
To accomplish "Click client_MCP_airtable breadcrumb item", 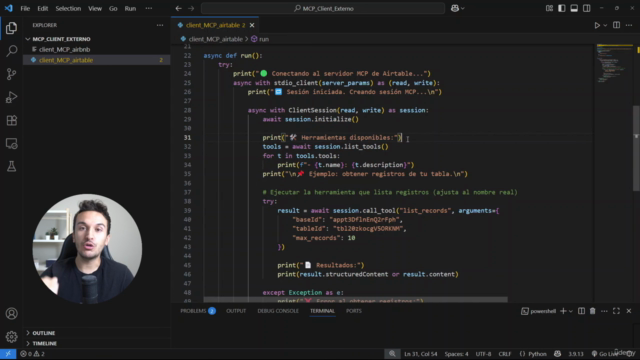I will coord(216,39).
